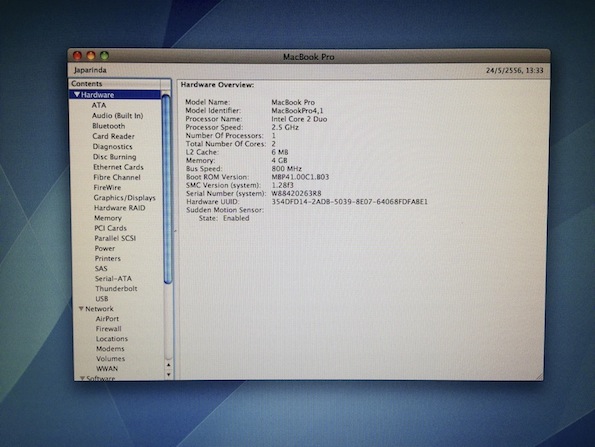595x447 pixels.
Task: Collapse the Network disclosure triangle
Action: coord(81,309)
